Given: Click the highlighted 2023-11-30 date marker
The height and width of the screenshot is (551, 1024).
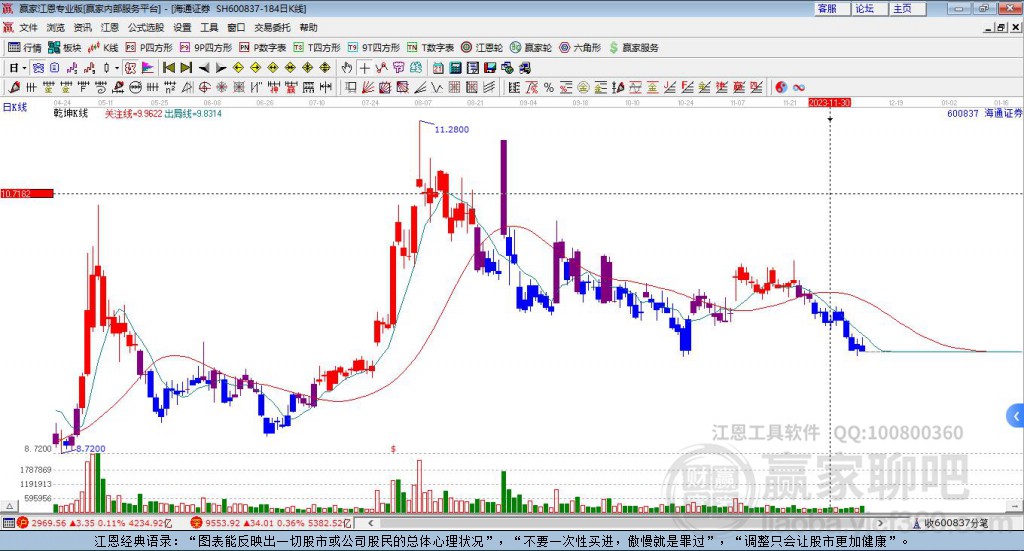Looking at the screenshot, I should pyautogui.click(x=829, y=103).
